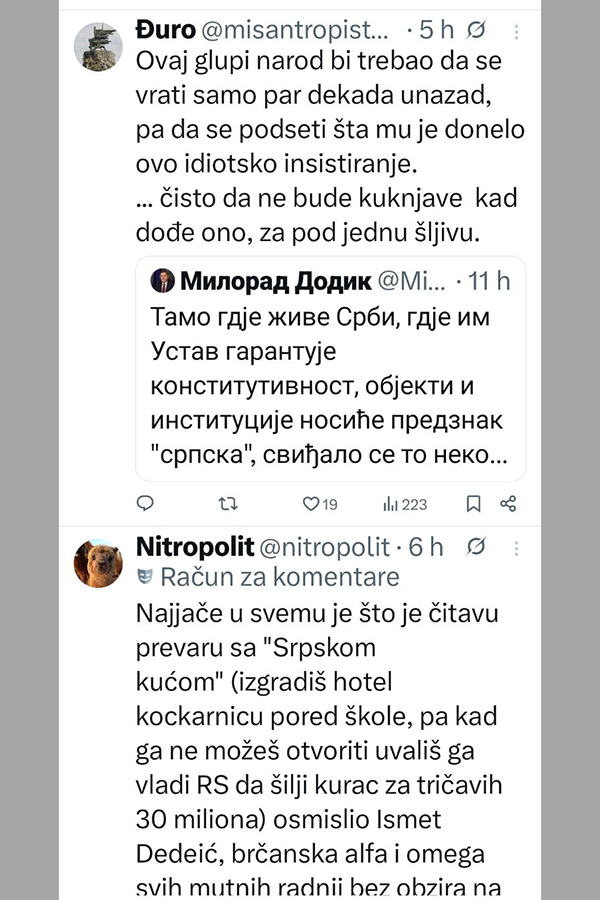Open Nitropolit's dog avatar
600x900 pixels.
(98, 563)
